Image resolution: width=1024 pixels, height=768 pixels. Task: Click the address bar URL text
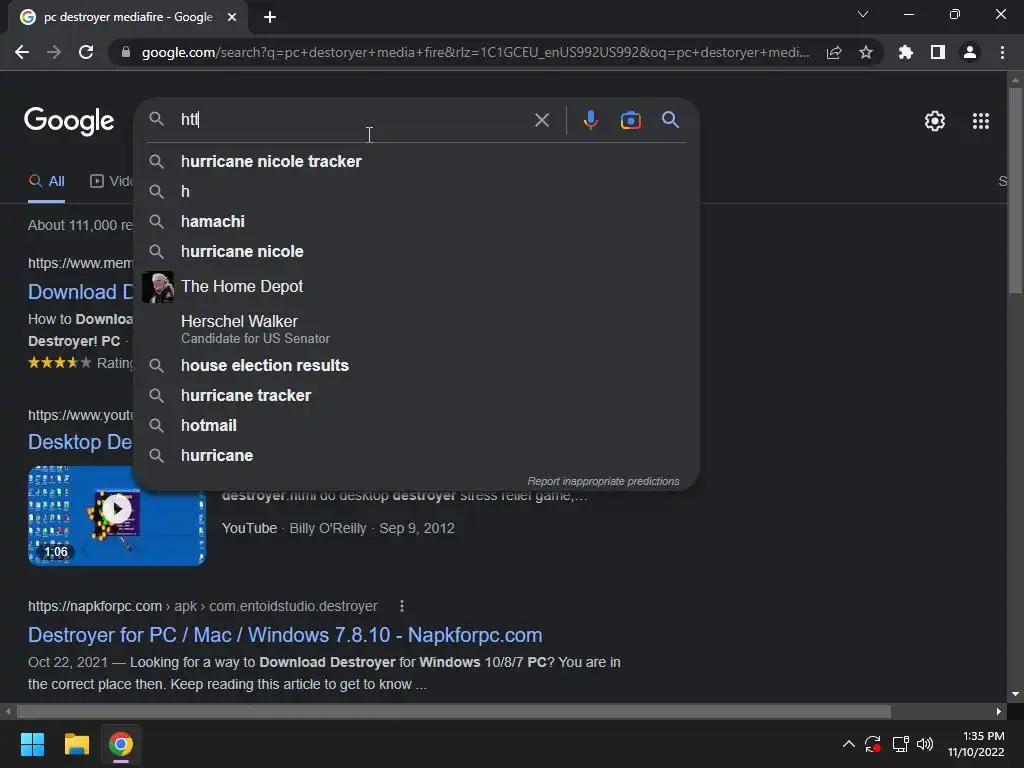coord(475,52)
